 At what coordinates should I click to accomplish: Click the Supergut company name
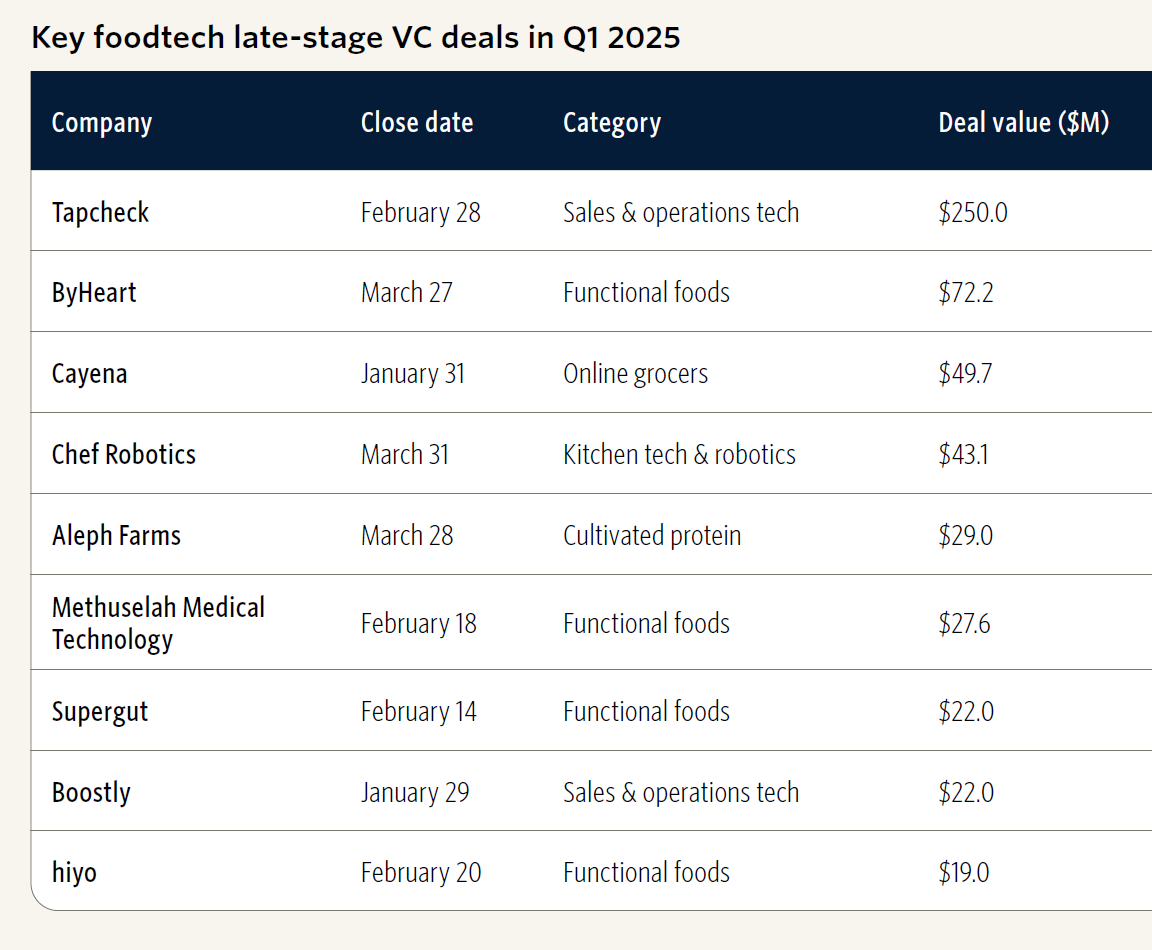pyautogui.click(x=100, y=712)
